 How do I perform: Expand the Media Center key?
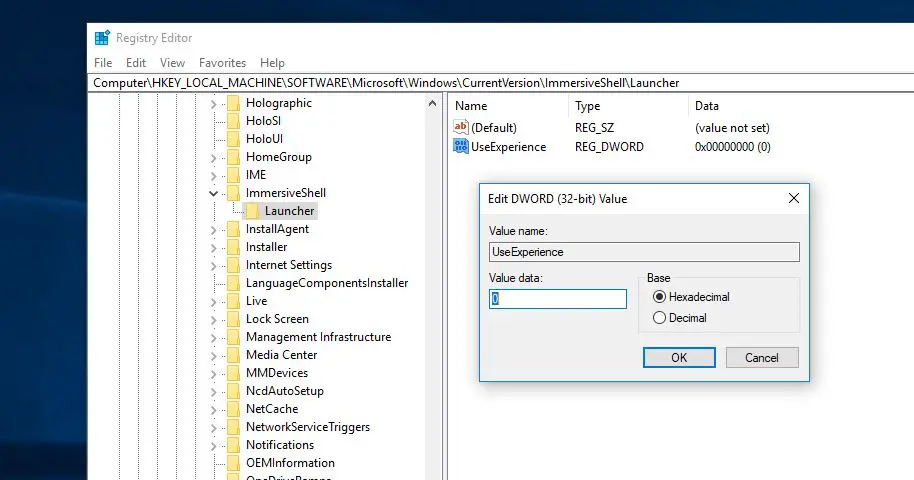(x=213, y=356)
